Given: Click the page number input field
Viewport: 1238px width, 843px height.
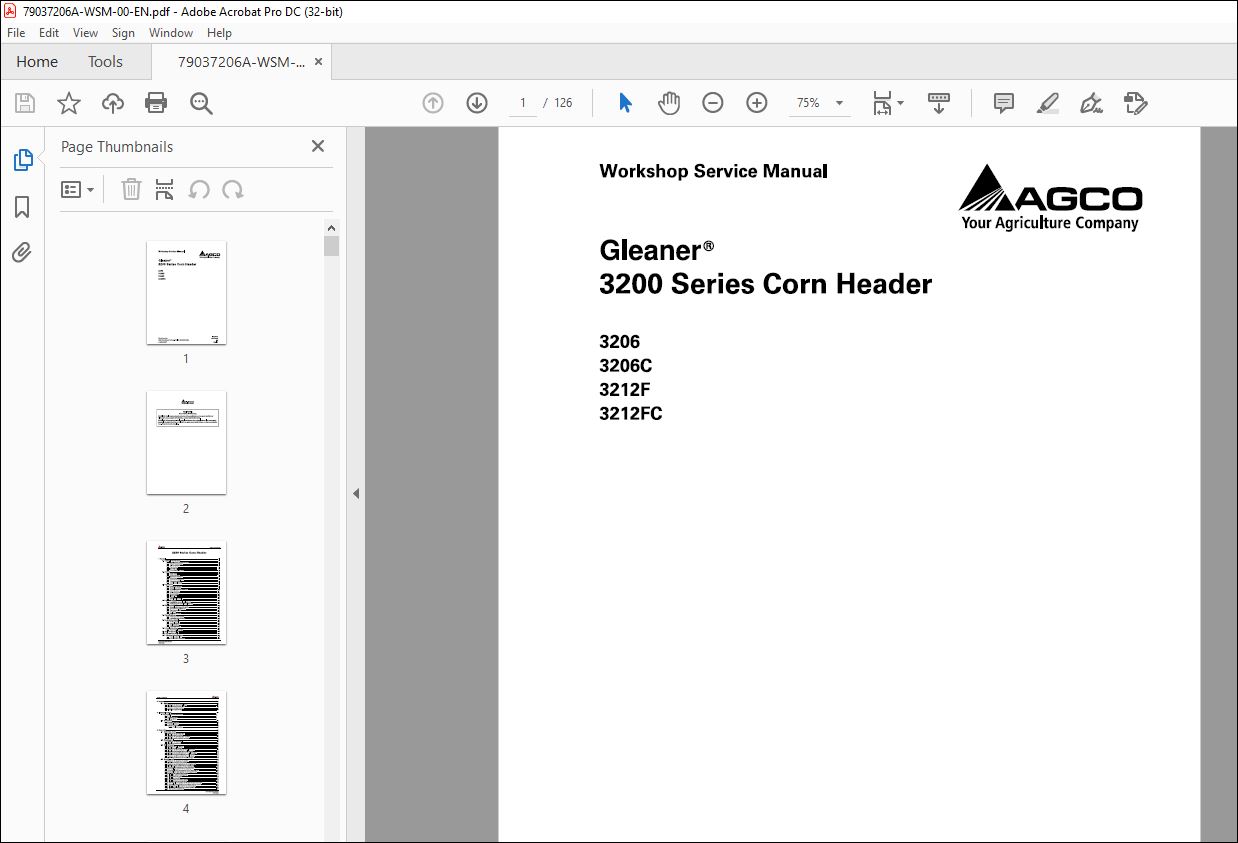Looking at the screenshot, I should coord(523,103).
